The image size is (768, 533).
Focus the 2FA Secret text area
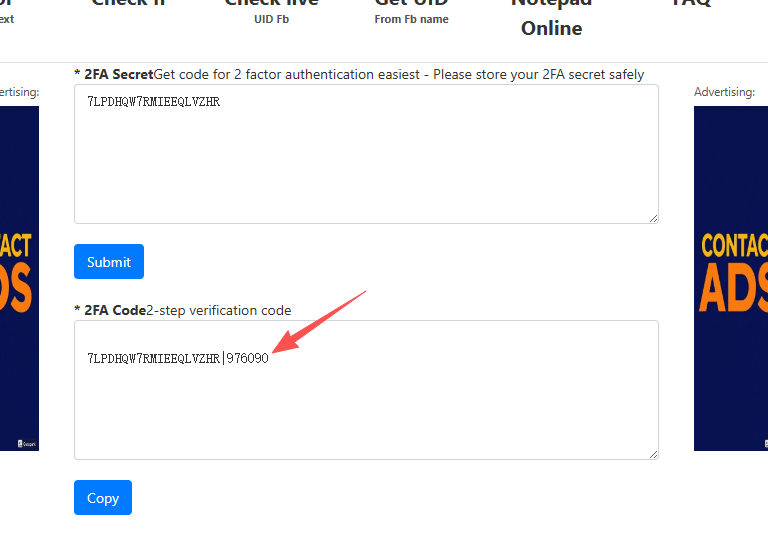366,154
